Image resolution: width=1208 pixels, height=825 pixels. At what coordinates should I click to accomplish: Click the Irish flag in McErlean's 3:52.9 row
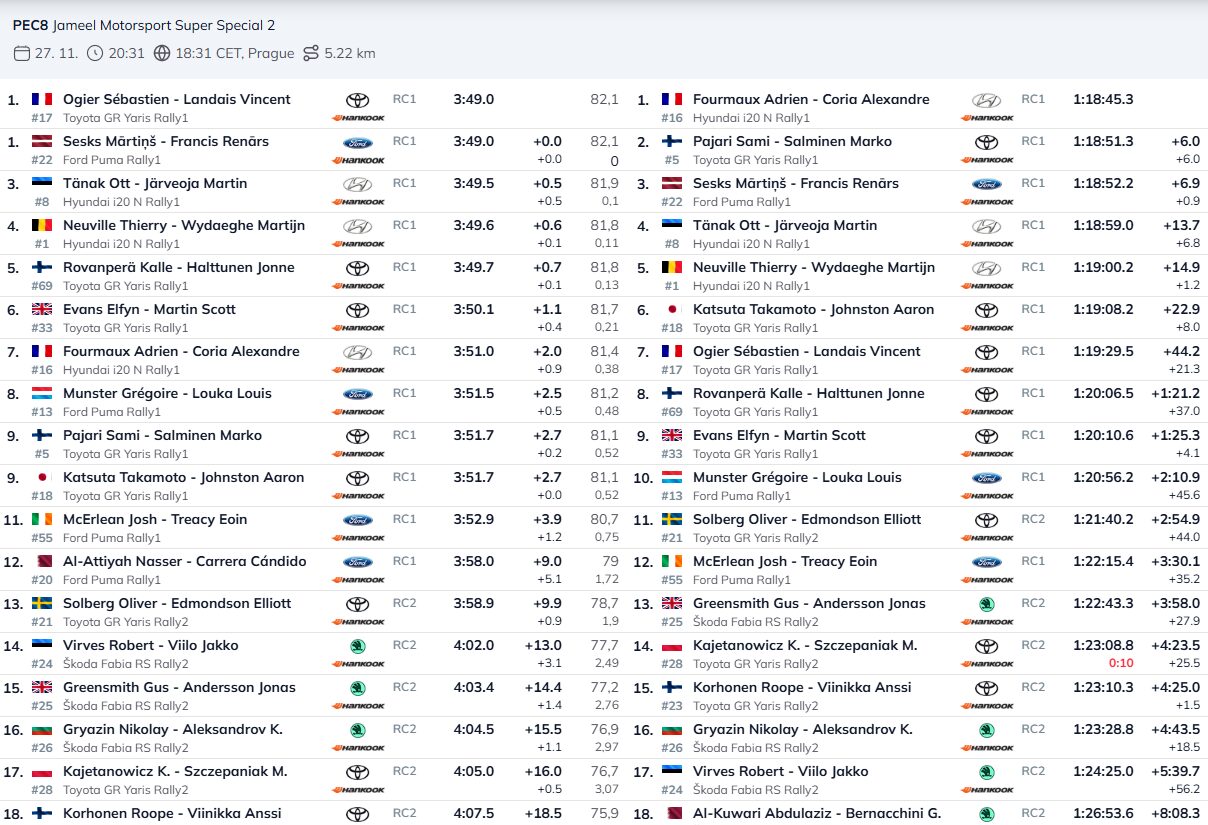click(42, 520)
